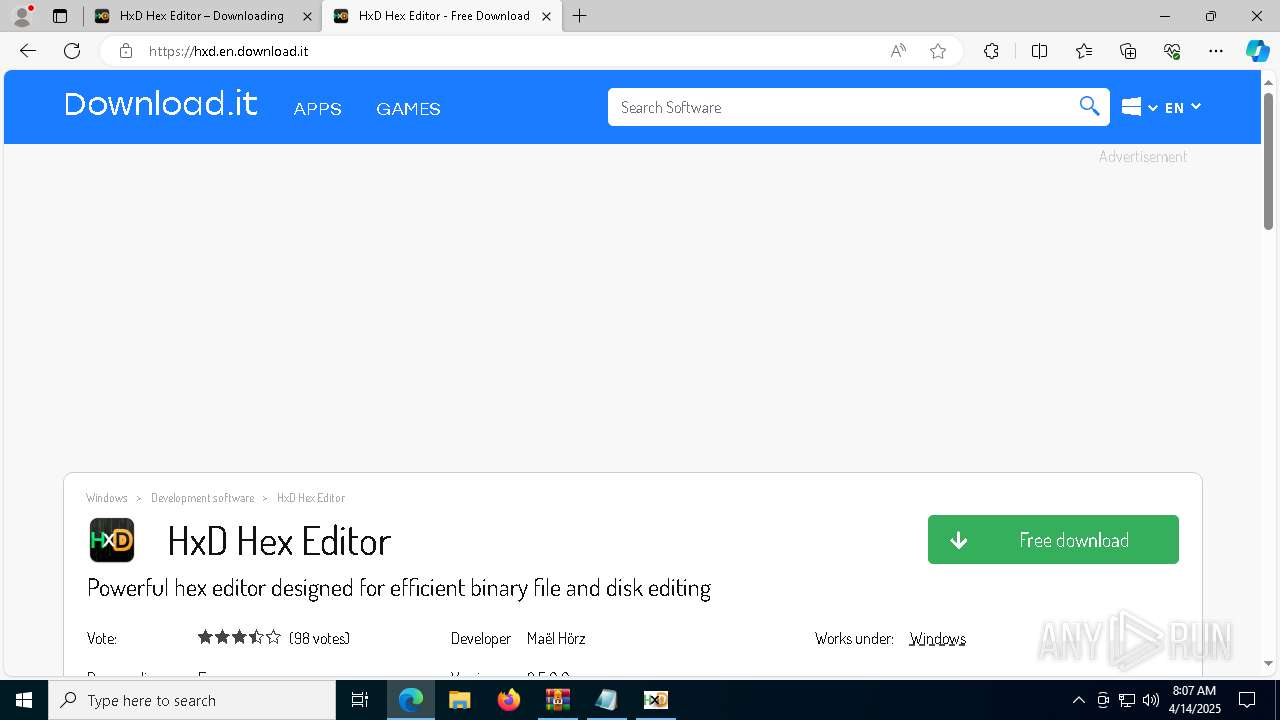
Task: Click the Free download button
Action: tap(1053, 540)
